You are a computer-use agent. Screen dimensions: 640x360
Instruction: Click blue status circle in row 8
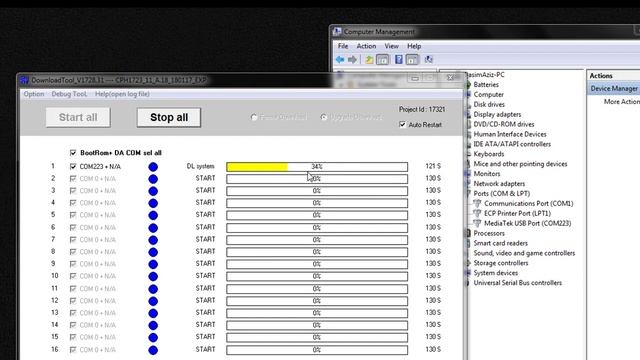click(153, 252)
